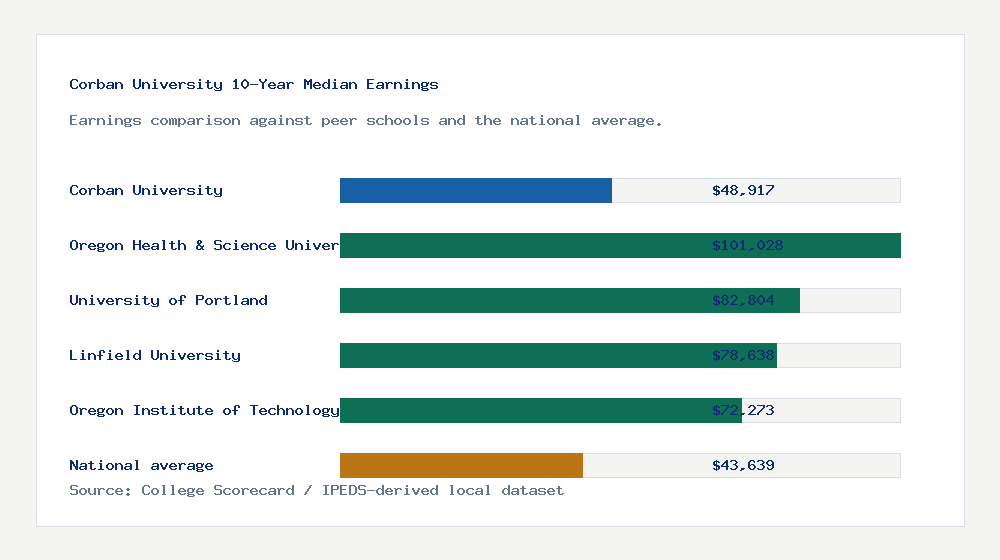Click the blue Corban University earnings bar
This screenshot has height=560, width=1000.
click(476, 191)
